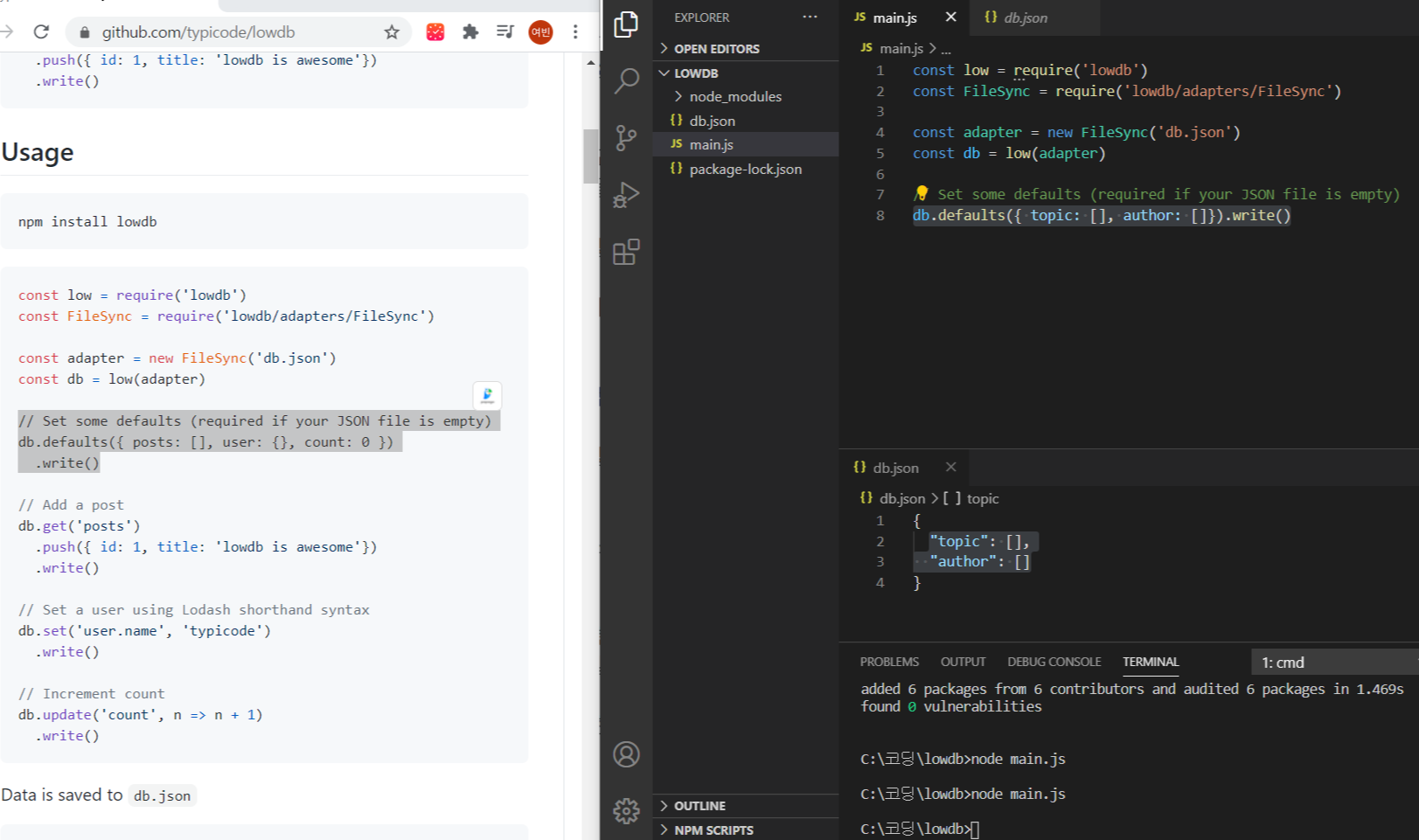Open Chrome media control icon

click(504, 31)
